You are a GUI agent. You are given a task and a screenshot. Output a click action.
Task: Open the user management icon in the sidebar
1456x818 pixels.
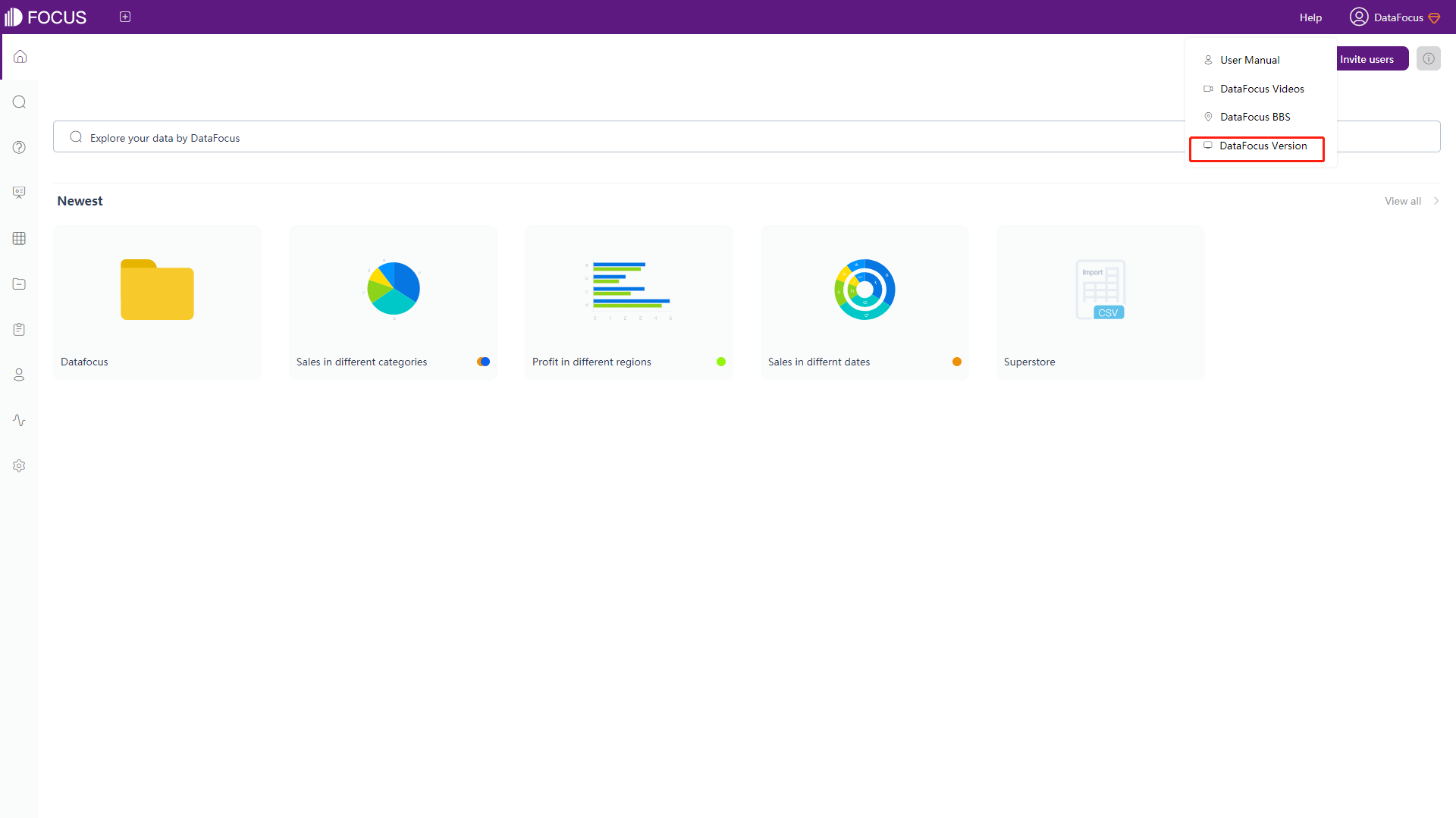(x=20, y=375)
